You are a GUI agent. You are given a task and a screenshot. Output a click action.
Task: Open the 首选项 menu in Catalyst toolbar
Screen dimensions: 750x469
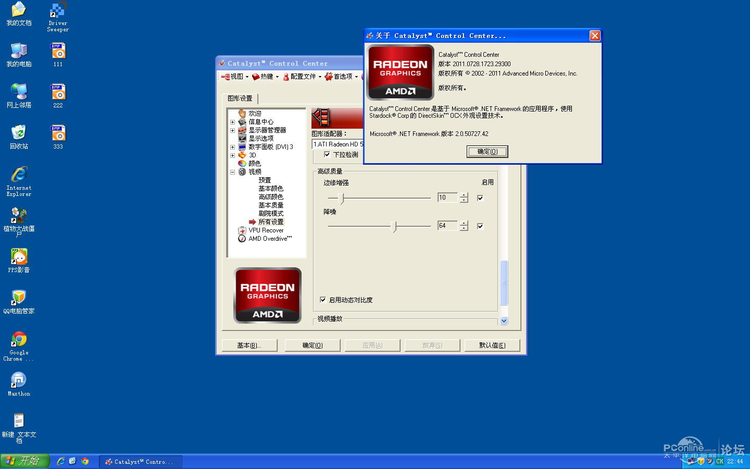click(341, 76)
